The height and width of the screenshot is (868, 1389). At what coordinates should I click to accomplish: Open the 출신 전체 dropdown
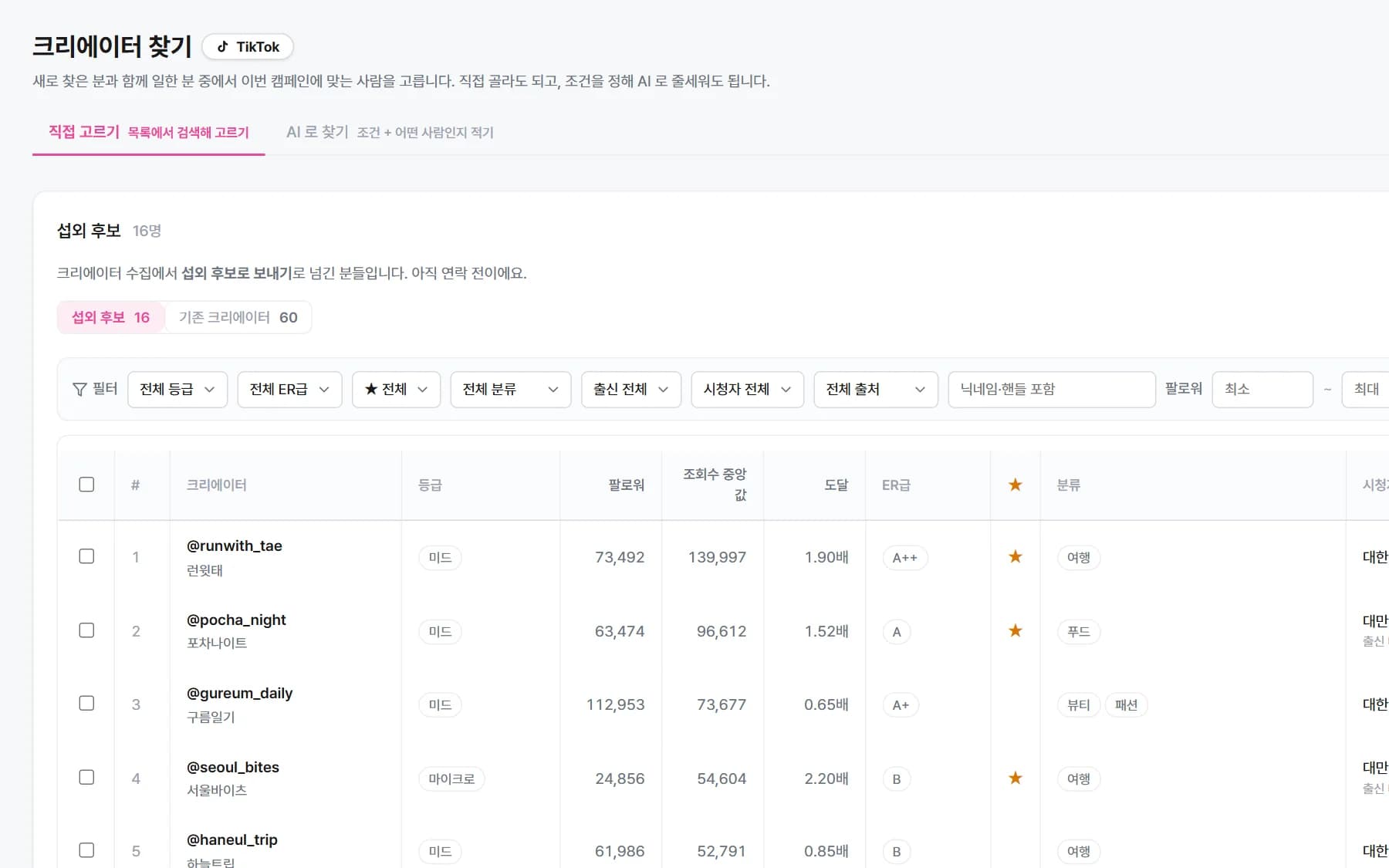click(x=631, y=390)
